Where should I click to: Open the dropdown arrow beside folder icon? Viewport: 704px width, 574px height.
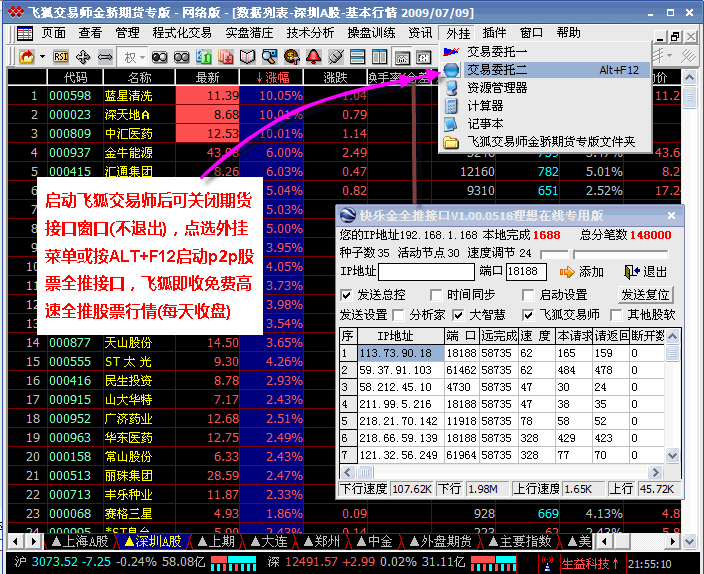pos(42,57)
